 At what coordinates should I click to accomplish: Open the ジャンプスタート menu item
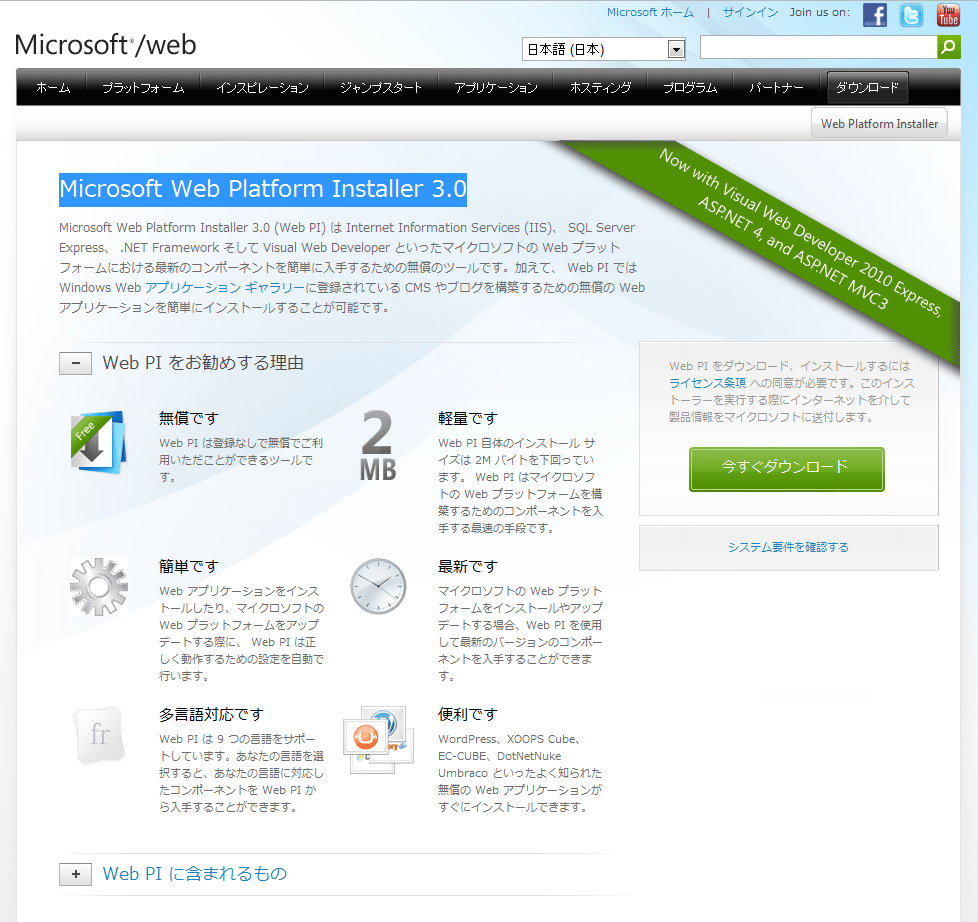(381, 88)
